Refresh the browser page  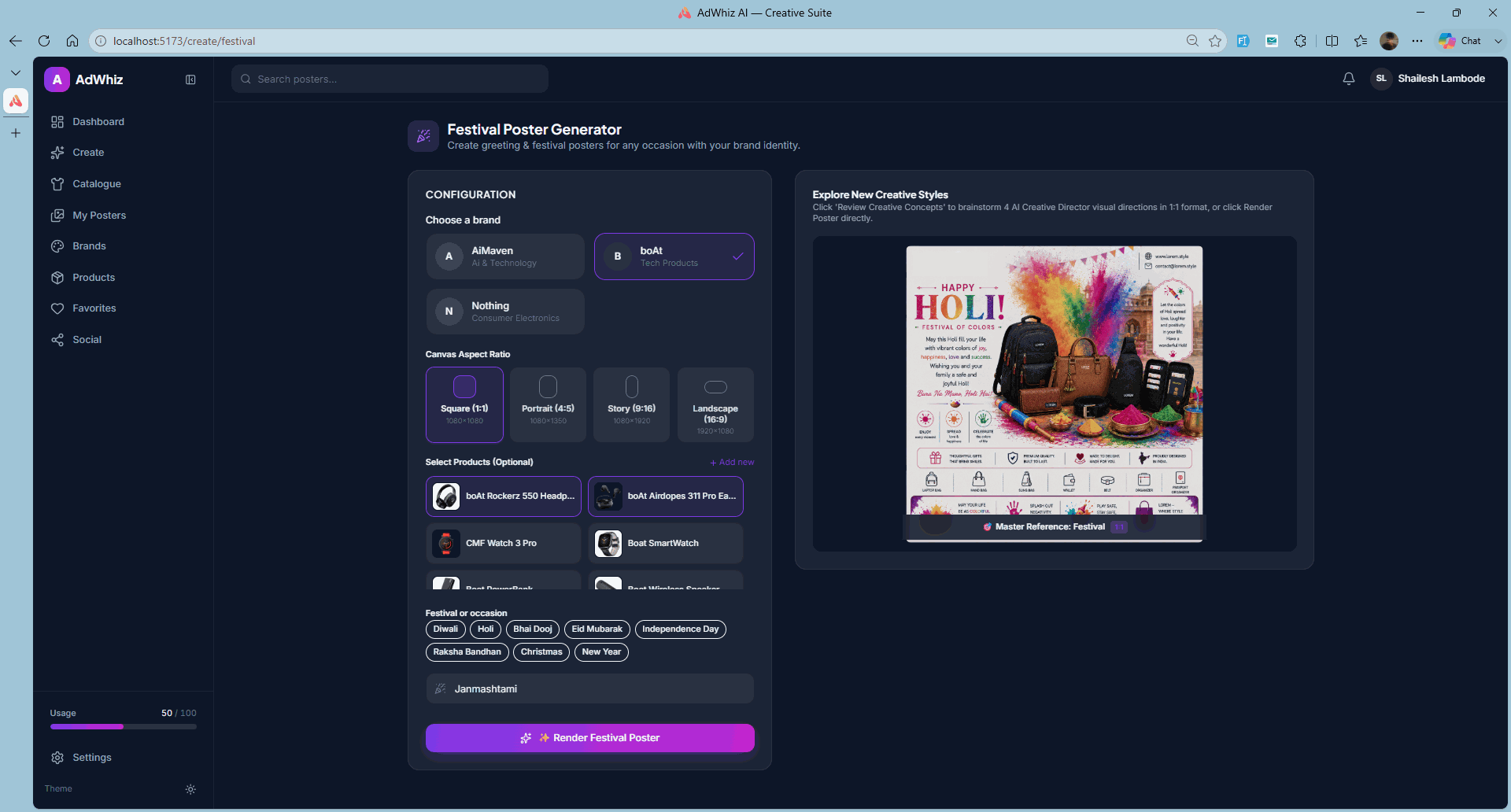(x=44, y=41)
